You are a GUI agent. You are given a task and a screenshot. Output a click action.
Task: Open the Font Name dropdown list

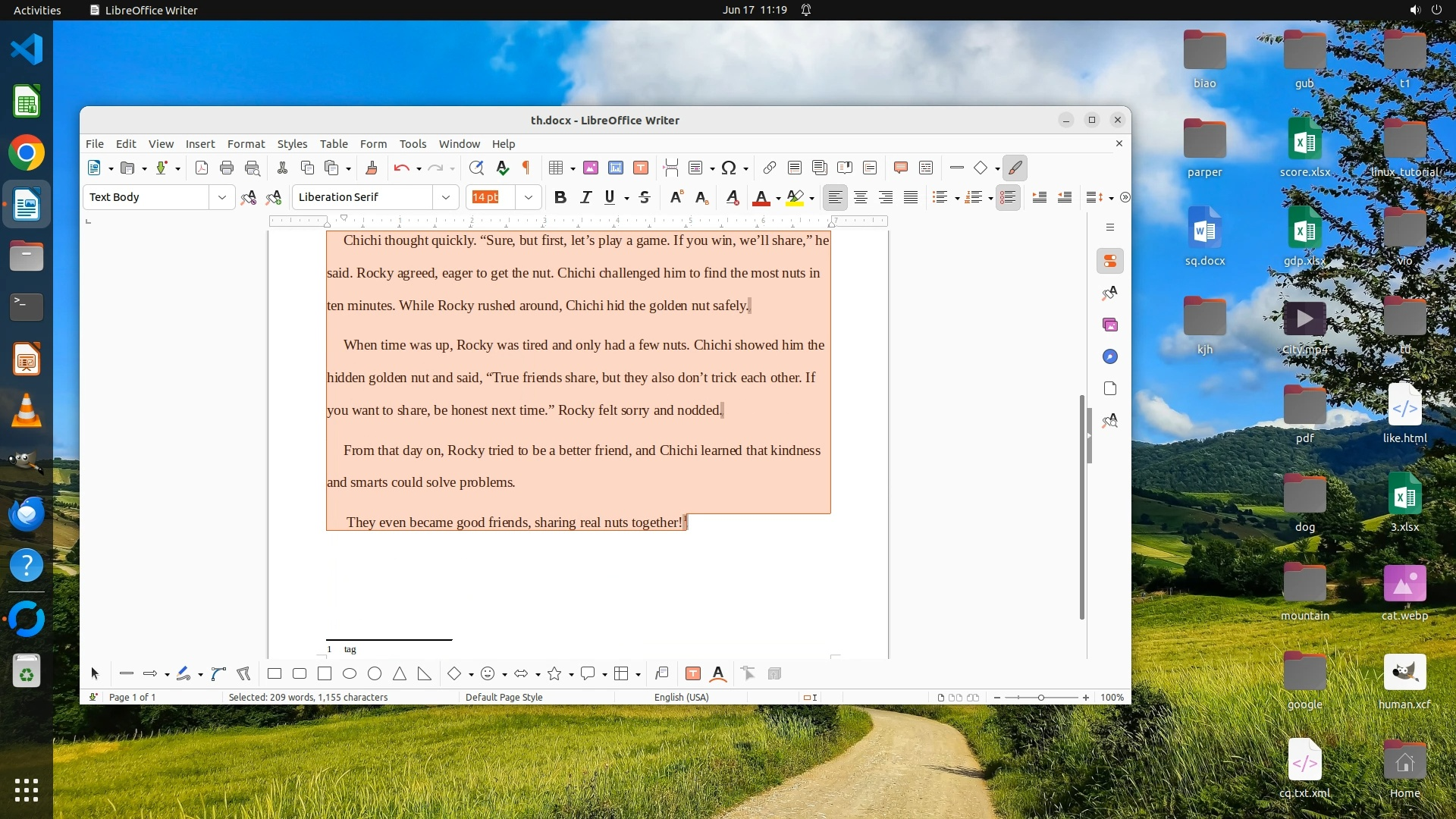[446, 198]
